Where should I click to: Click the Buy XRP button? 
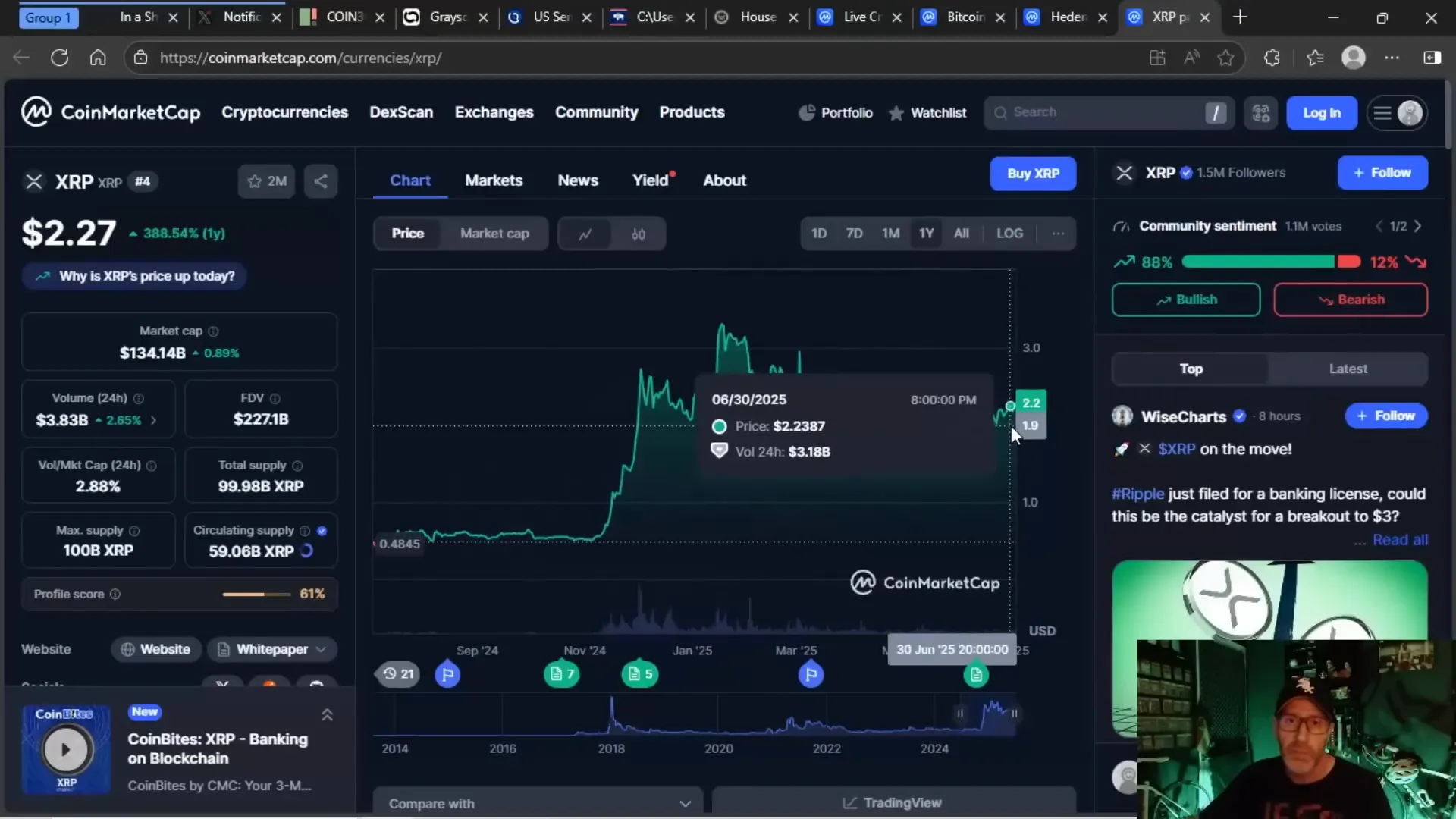[1033, 174]
